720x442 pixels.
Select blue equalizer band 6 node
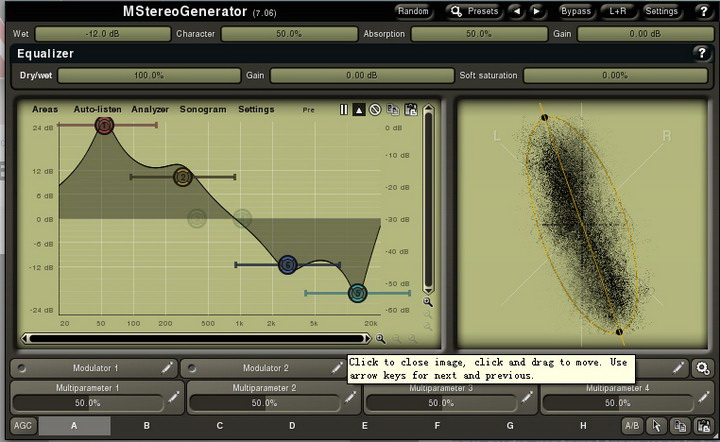tap(288, 265)
